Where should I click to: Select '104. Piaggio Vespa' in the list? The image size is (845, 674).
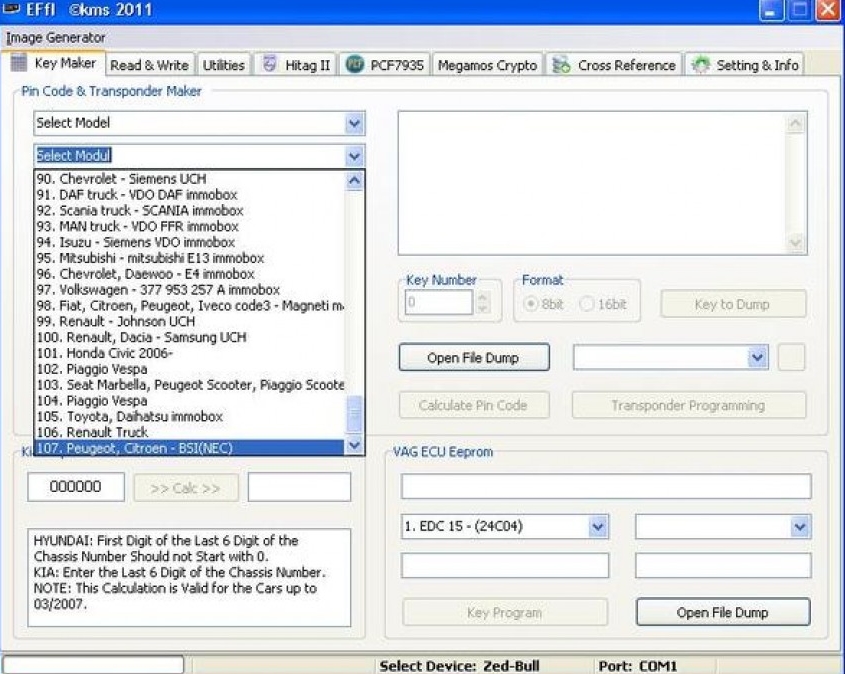tap(189, 401)
